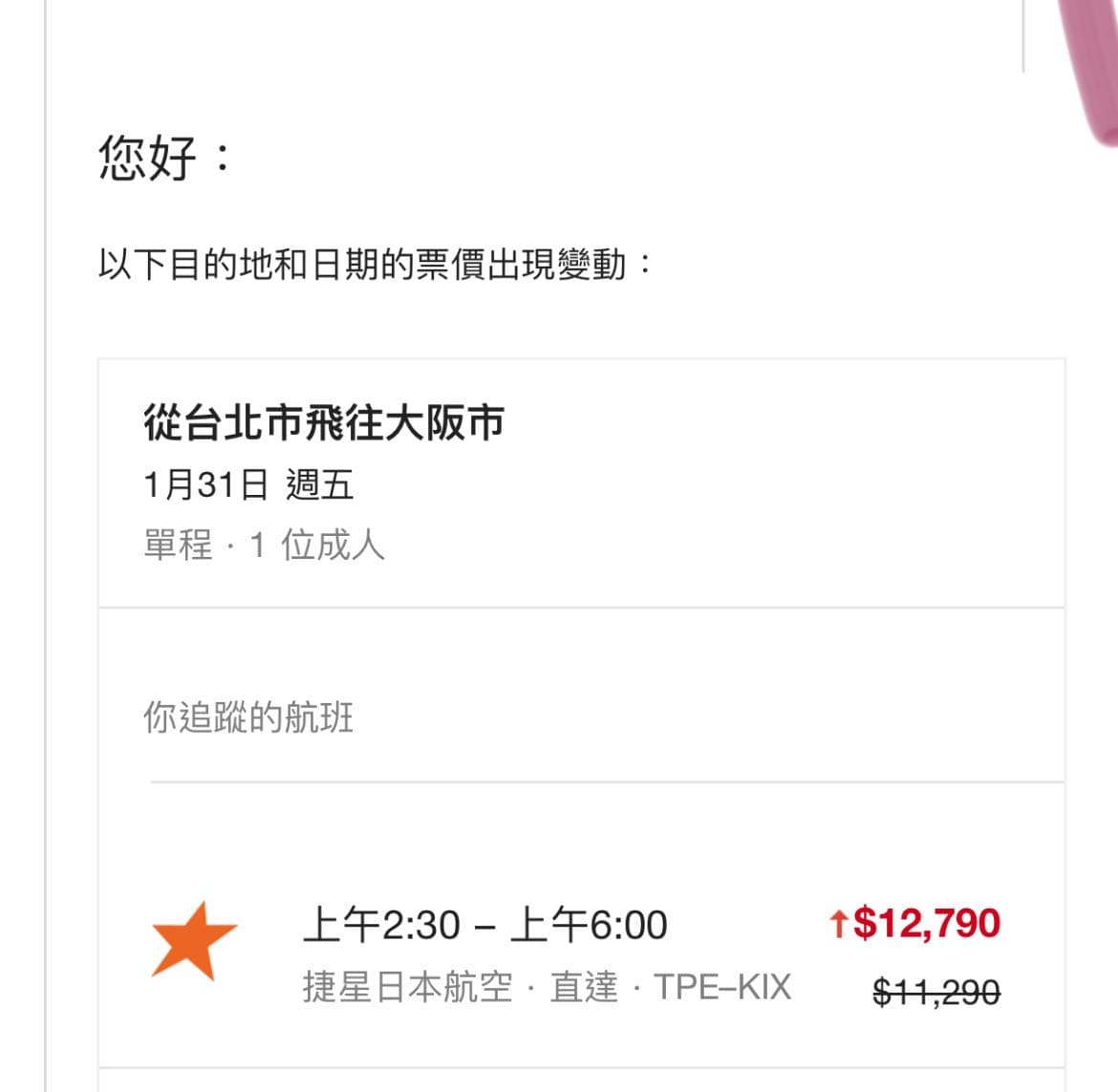Select the airline name 捷星日本航空

click(x=408, y=987)
